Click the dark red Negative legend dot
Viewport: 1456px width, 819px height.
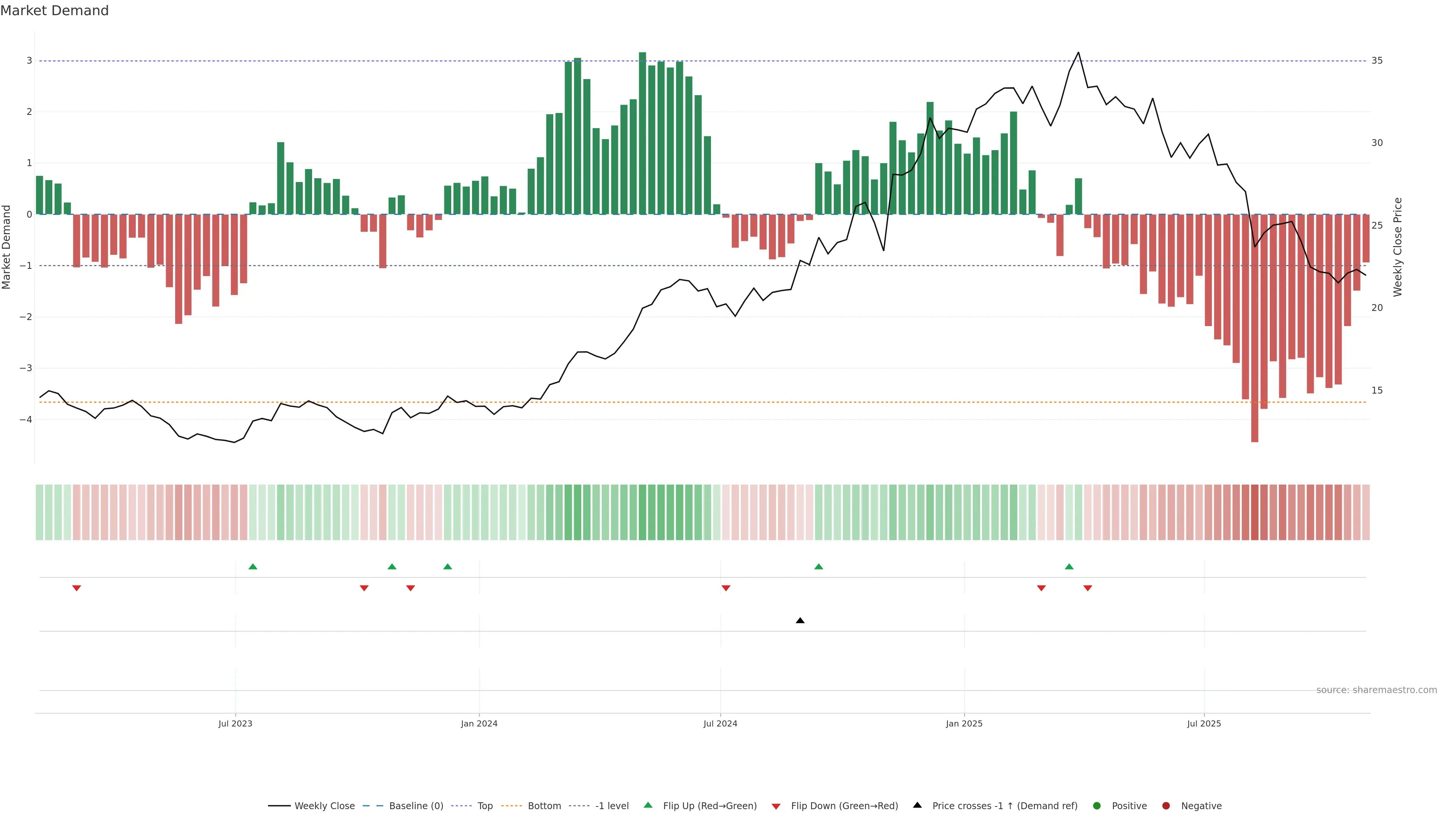[x=1166, y=805]
